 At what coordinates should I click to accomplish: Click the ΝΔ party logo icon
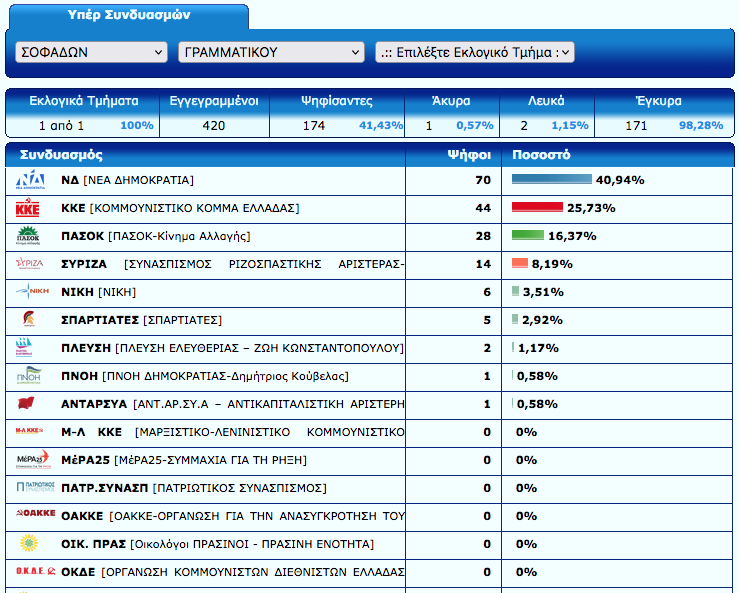[x=27, y=180]
